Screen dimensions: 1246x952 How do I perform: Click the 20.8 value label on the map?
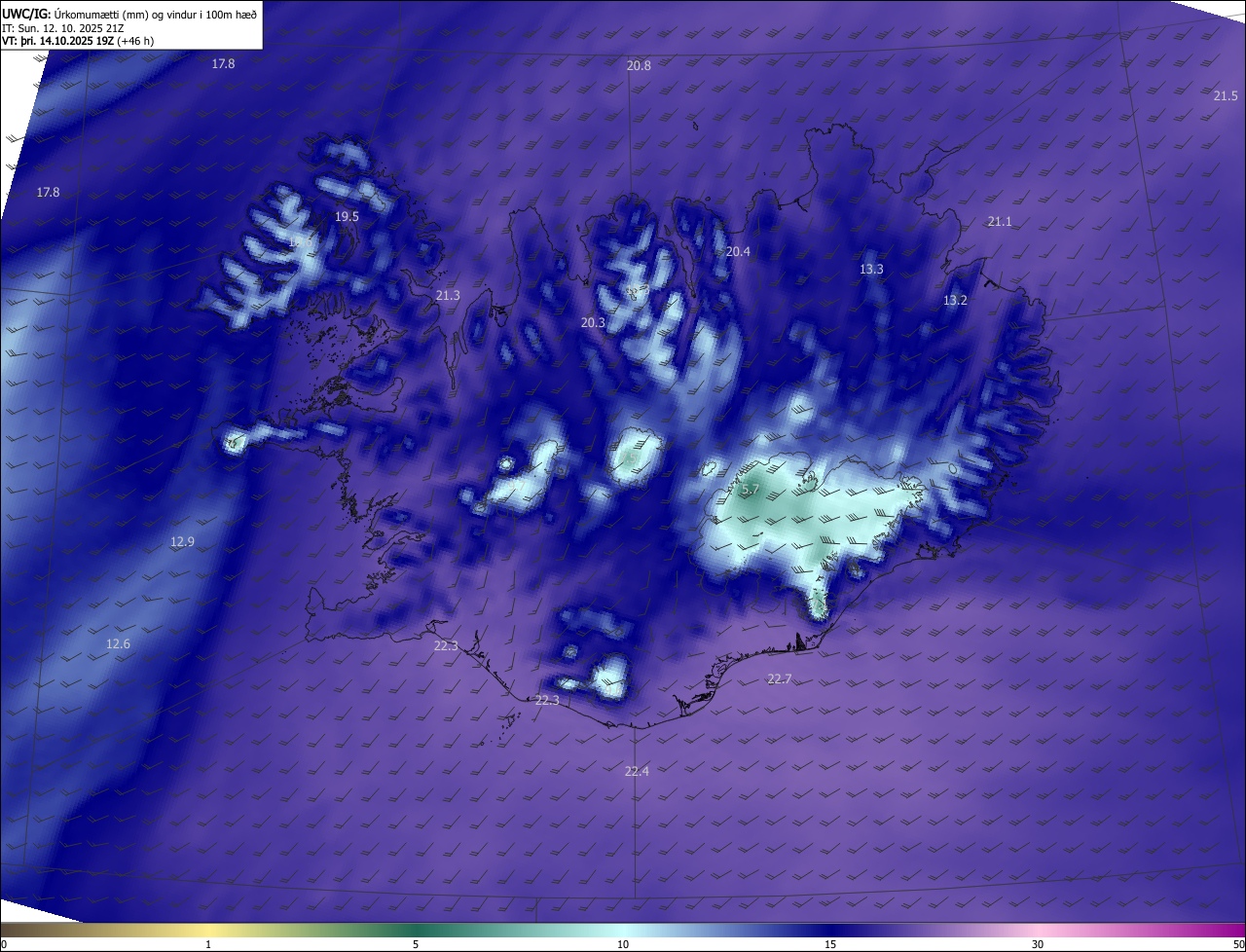(639, 65)
